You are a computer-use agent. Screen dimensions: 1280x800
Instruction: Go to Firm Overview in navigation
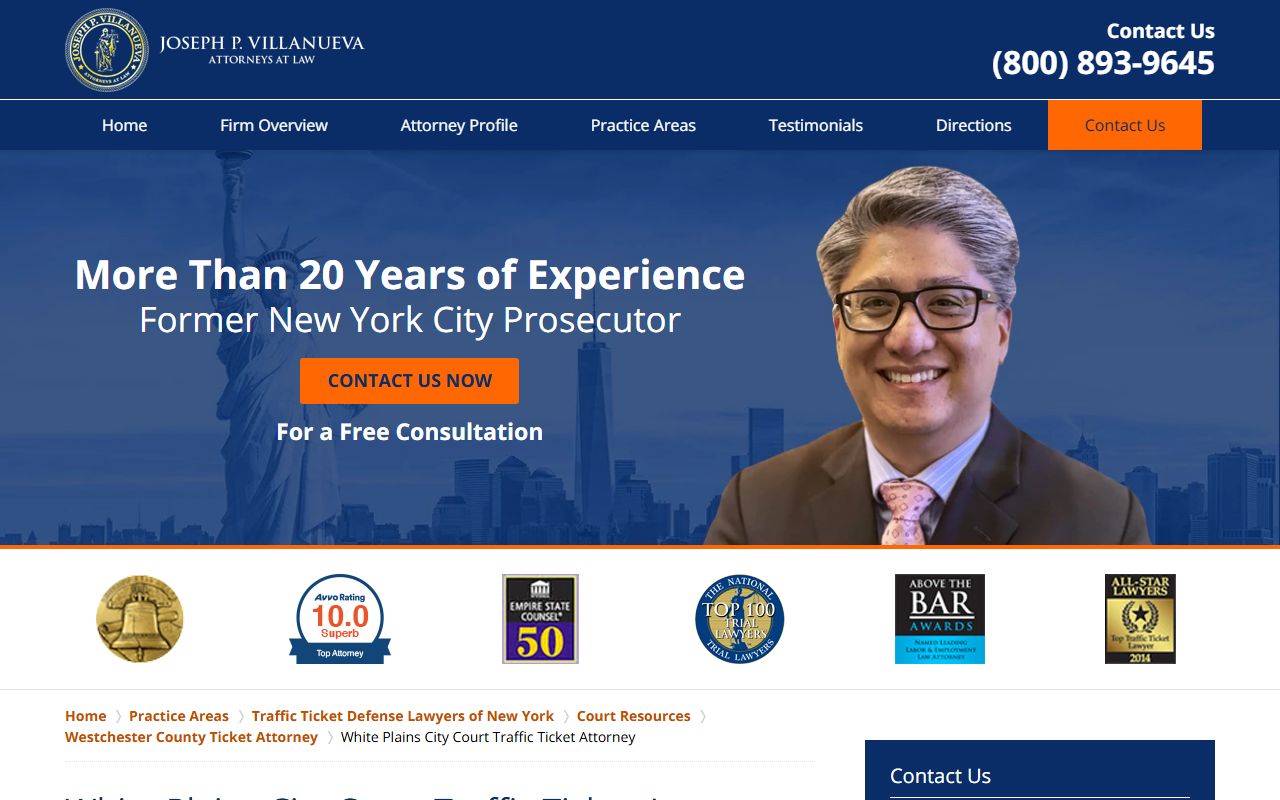click(x=274, y=125)
